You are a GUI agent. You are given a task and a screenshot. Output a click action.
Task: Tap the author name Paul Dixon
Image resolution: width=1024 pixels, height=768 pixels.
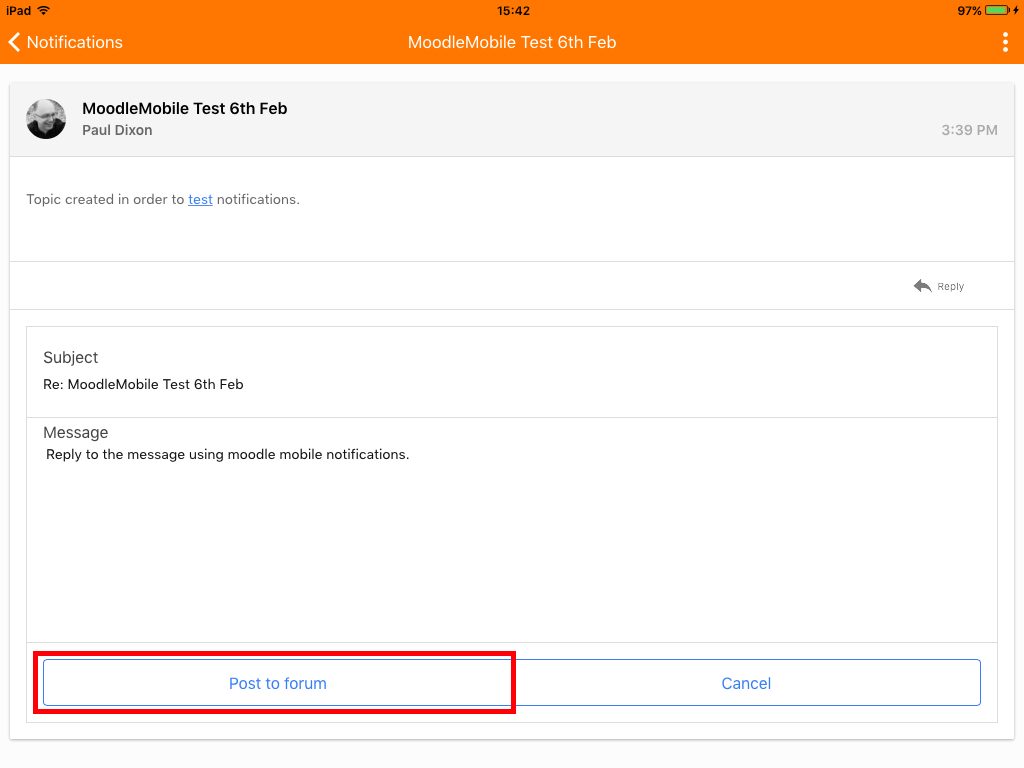(x=118, y=130)
